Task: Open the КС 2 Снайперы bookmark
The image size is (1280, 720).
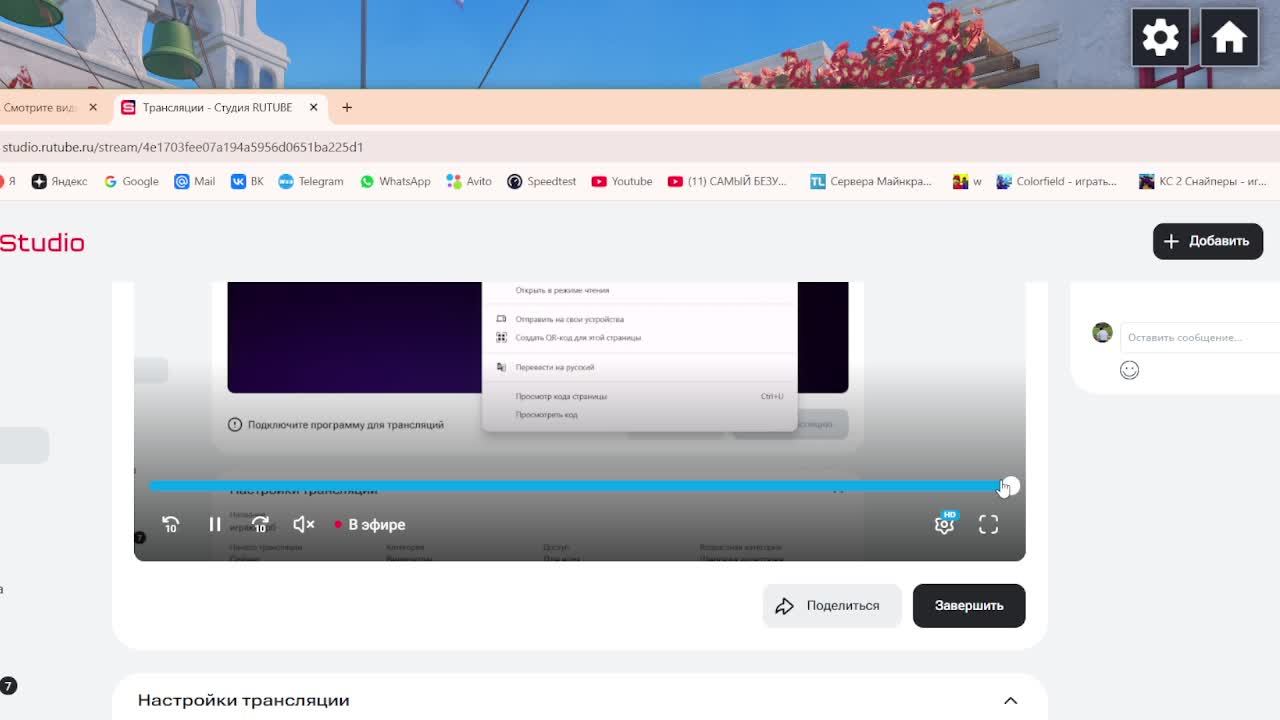Action: 1203,181
